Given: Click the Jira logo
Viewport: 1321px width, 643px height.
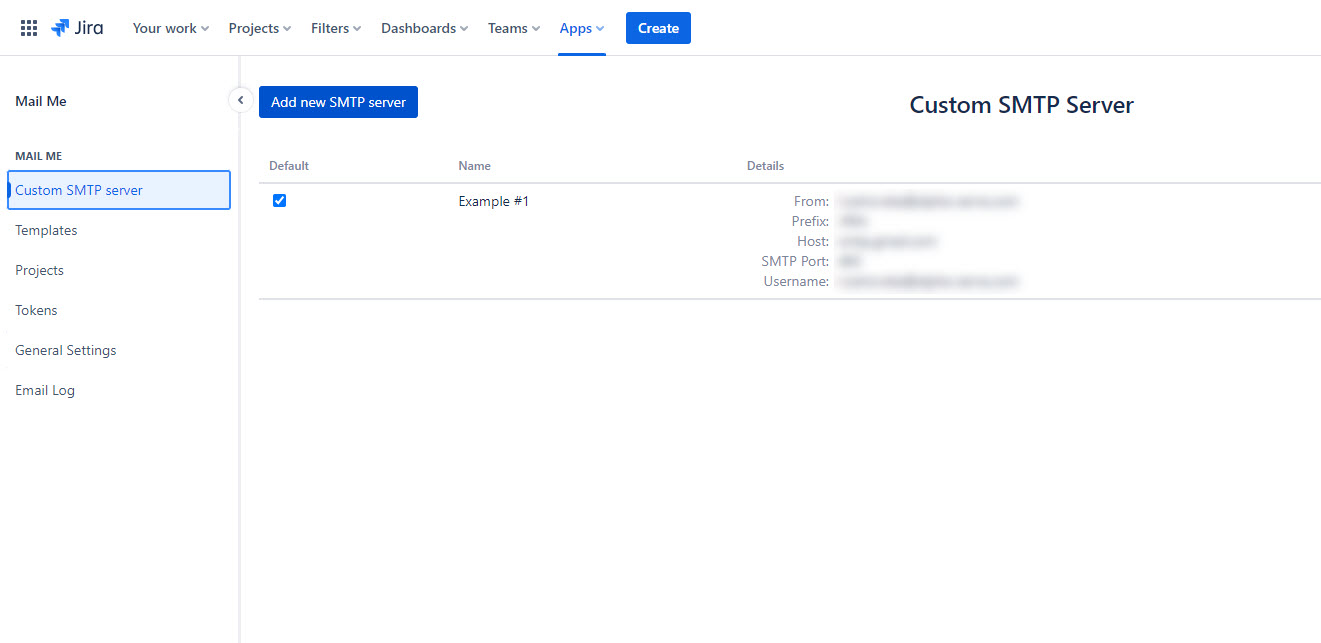Looking at the screenshot, I should 77,28.
